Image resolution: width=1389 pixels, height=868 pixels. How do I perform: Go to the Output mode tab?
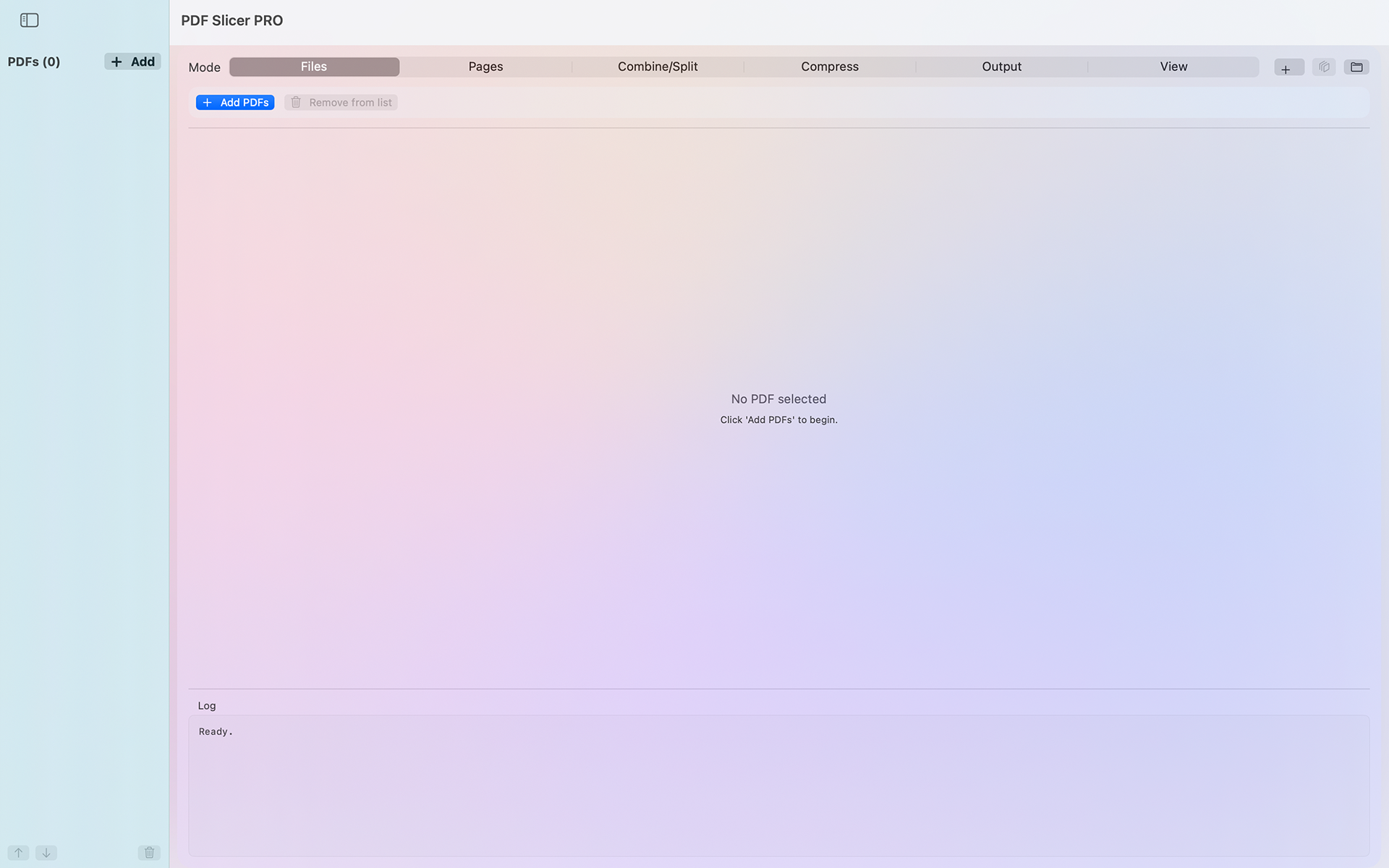click(1001, 67)
